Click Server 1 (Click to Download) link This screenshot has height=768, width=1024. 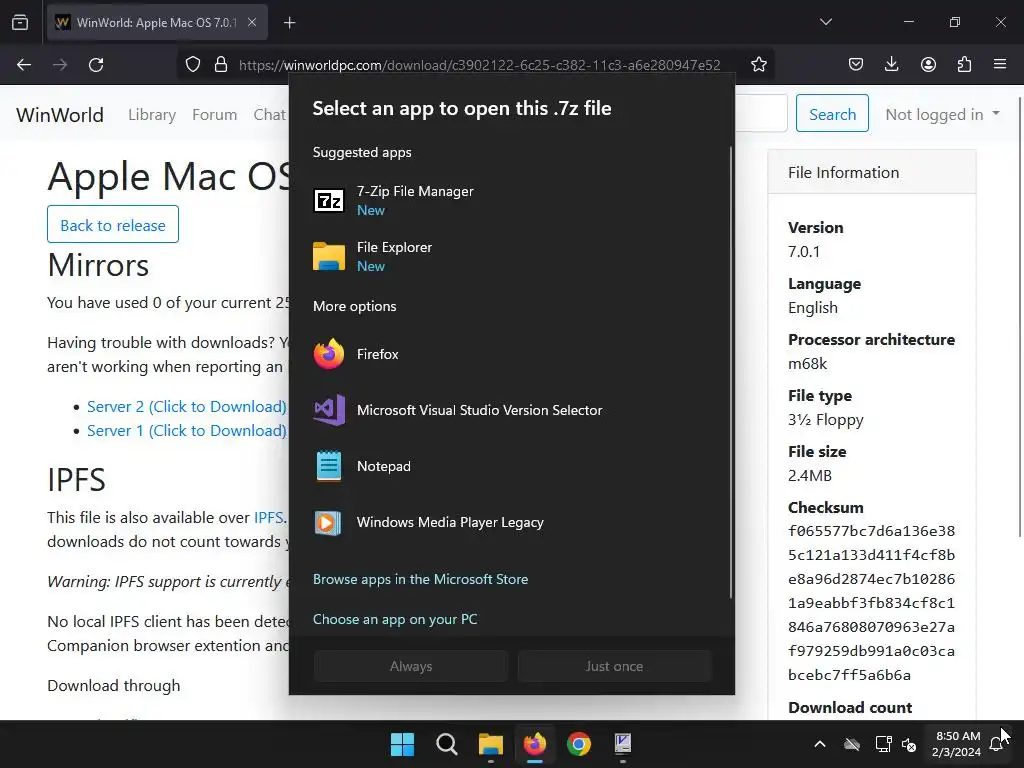(x=187, y=430)
